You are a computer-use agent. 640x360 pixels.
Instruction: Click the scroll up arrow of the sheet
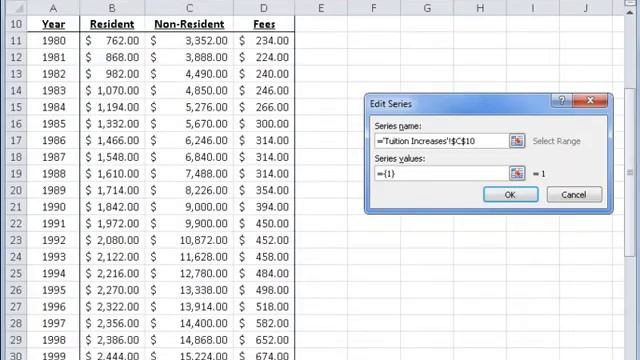click(630, 12)
